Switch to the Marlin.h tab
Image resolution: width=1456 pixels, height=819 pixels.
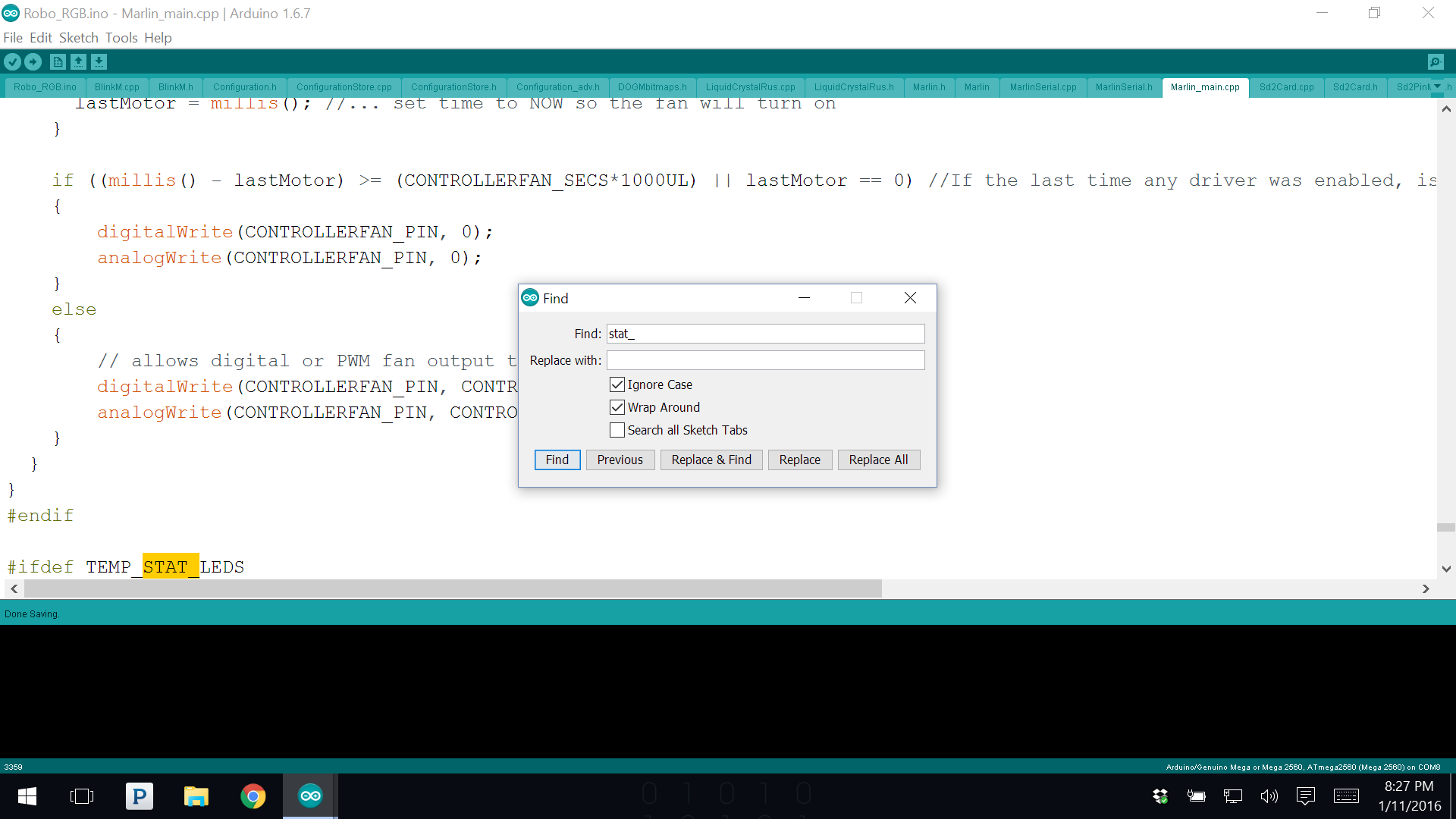(929, 87)
